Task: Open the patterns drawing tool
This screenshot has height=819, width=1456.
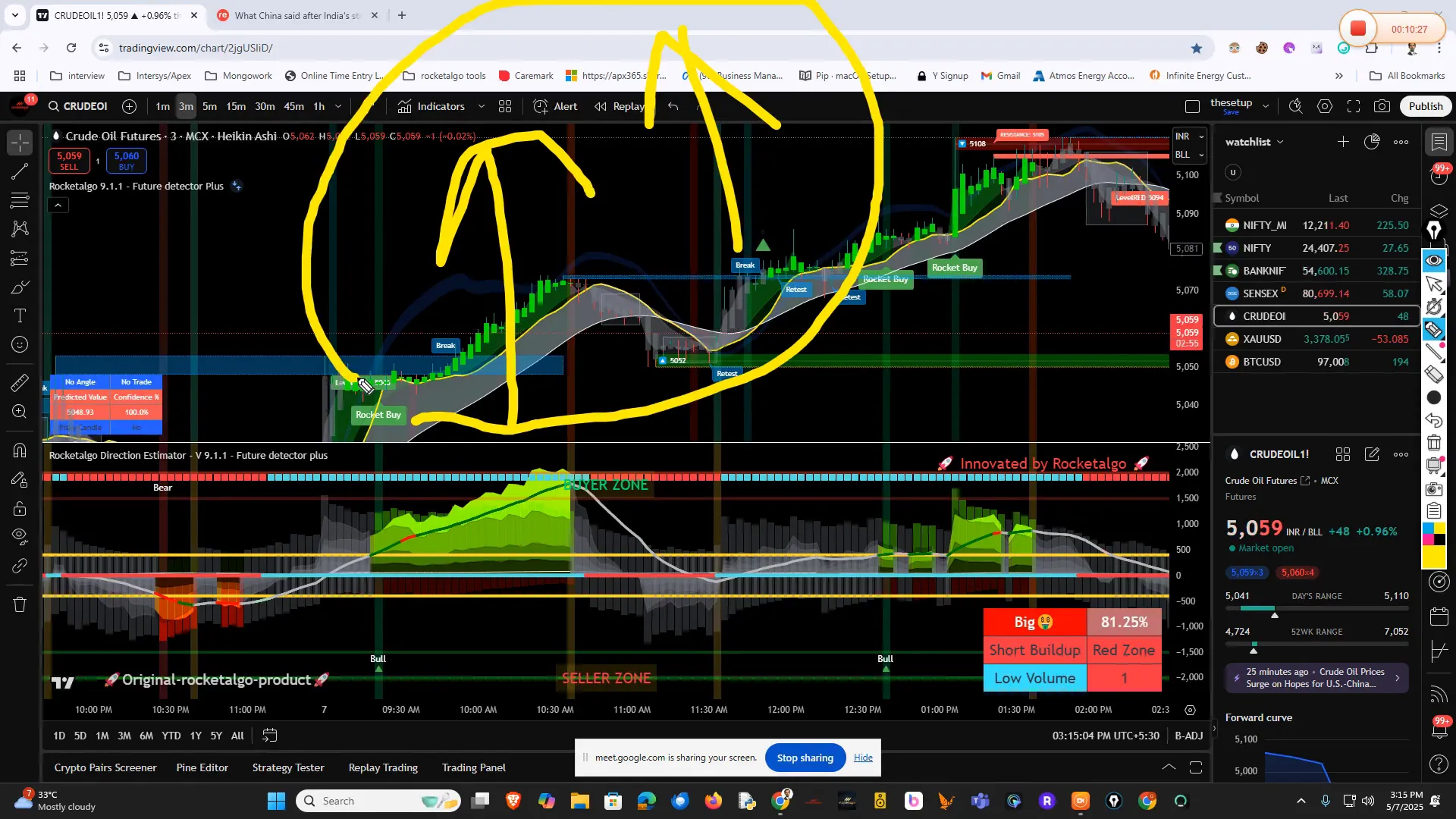Action: tap(20, 229)
